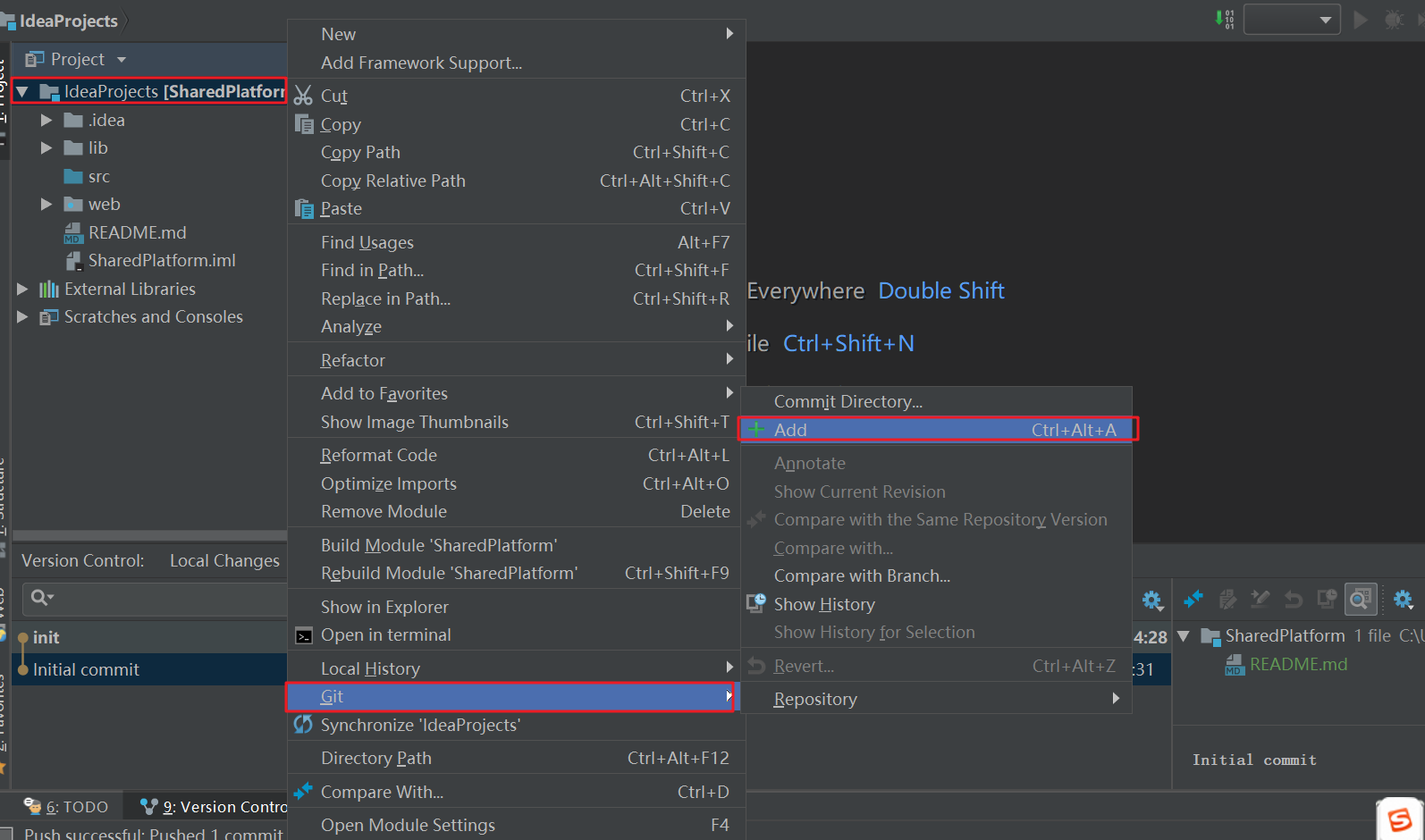Viewport: 1425px width, 840px height.
Task: Choose Add Framework Support
Action: pyautogui.click(x=516, y=63)
